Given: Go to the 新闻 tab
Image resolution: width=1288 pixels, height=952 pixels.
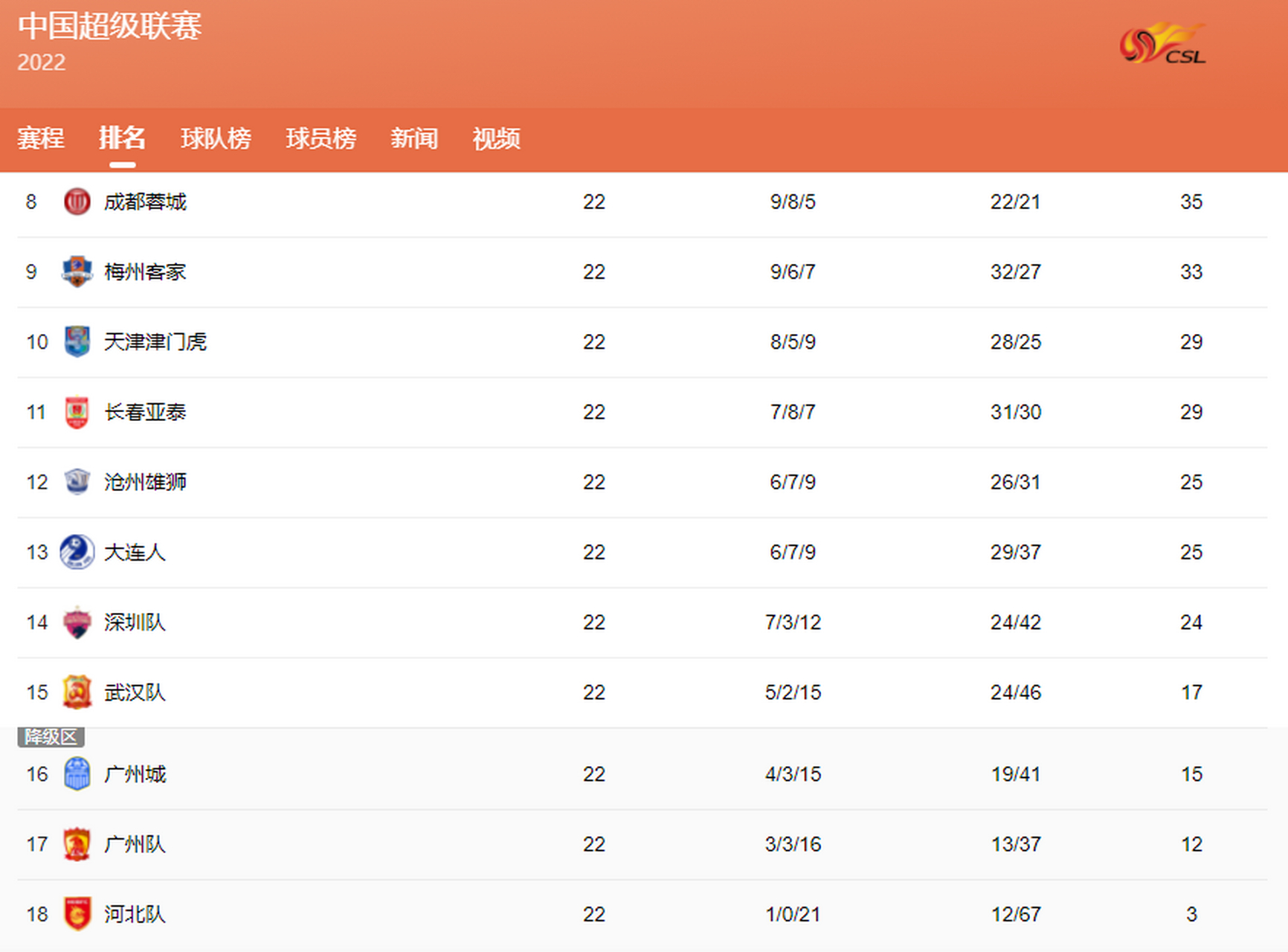Looking at the screenshot, I should tap(414, 138).
